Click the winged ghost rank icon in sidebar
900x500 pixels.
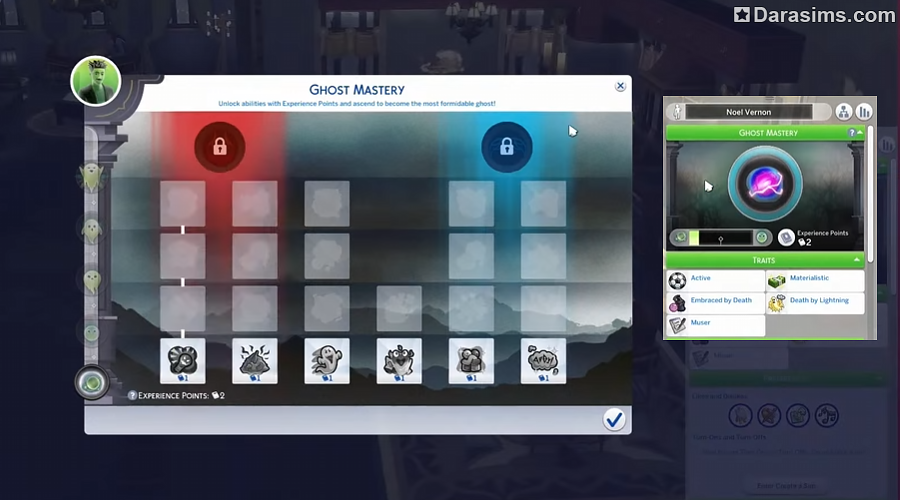click(92, 177)
